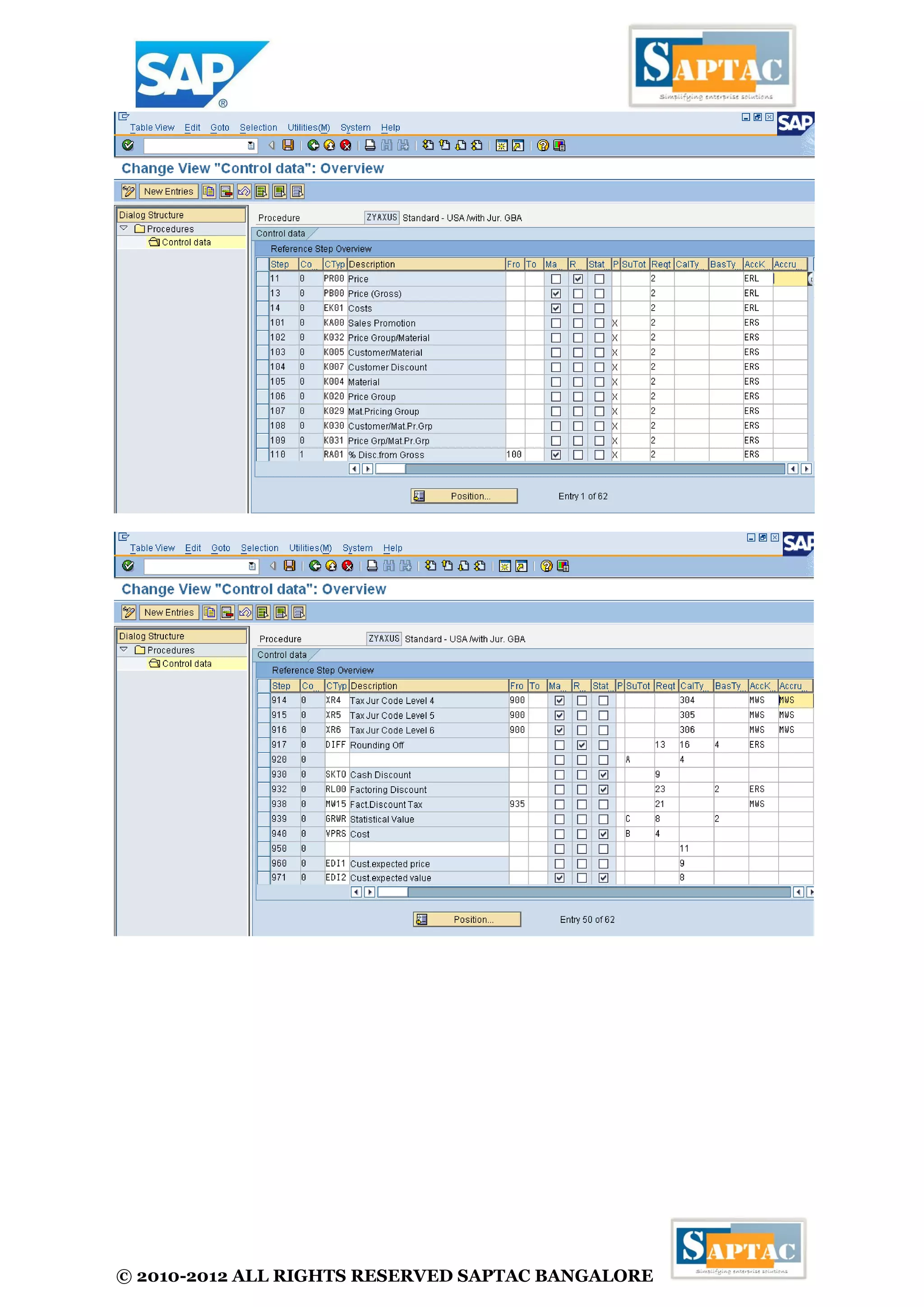Click the Print icon in top toolbar

(x=370, y=145)
